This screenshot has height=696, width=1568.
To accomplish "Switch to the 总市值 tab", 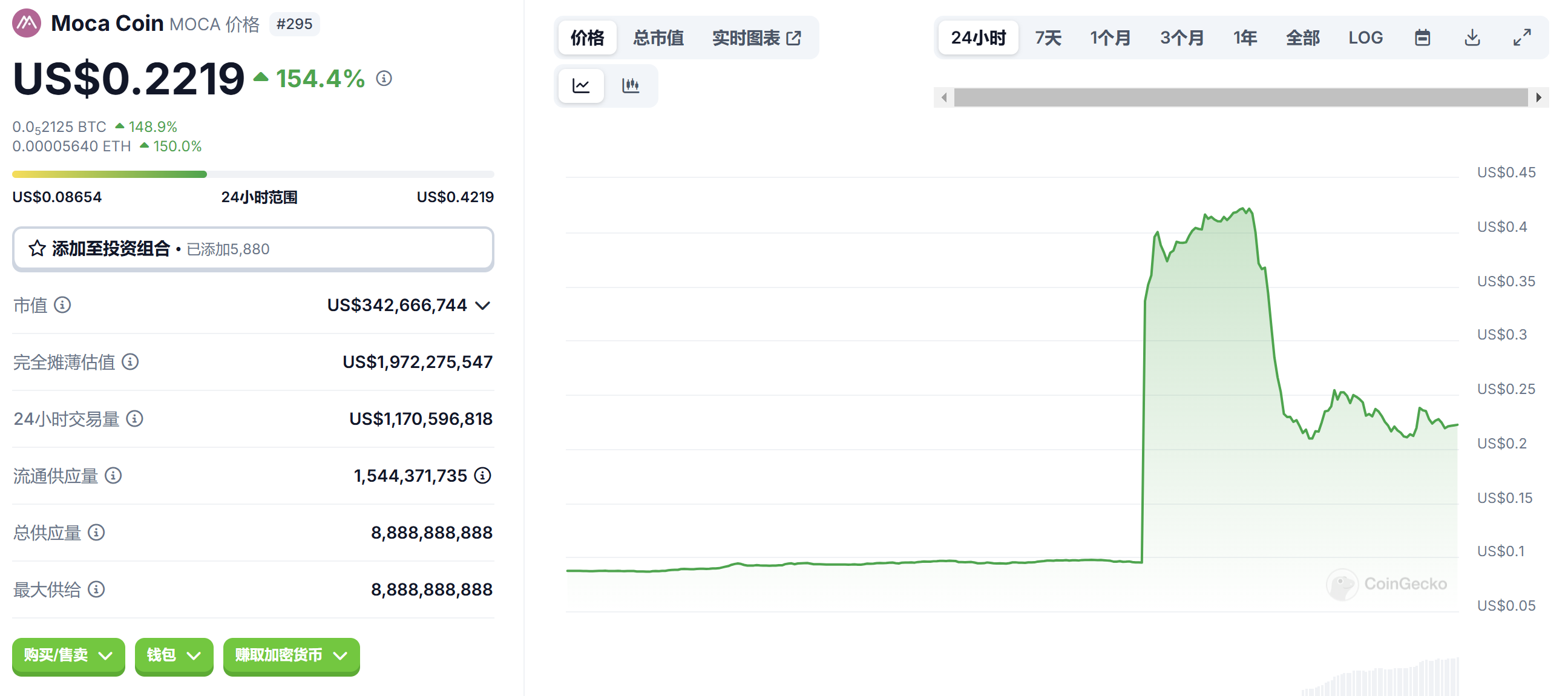I will click(x=658, y=38).
